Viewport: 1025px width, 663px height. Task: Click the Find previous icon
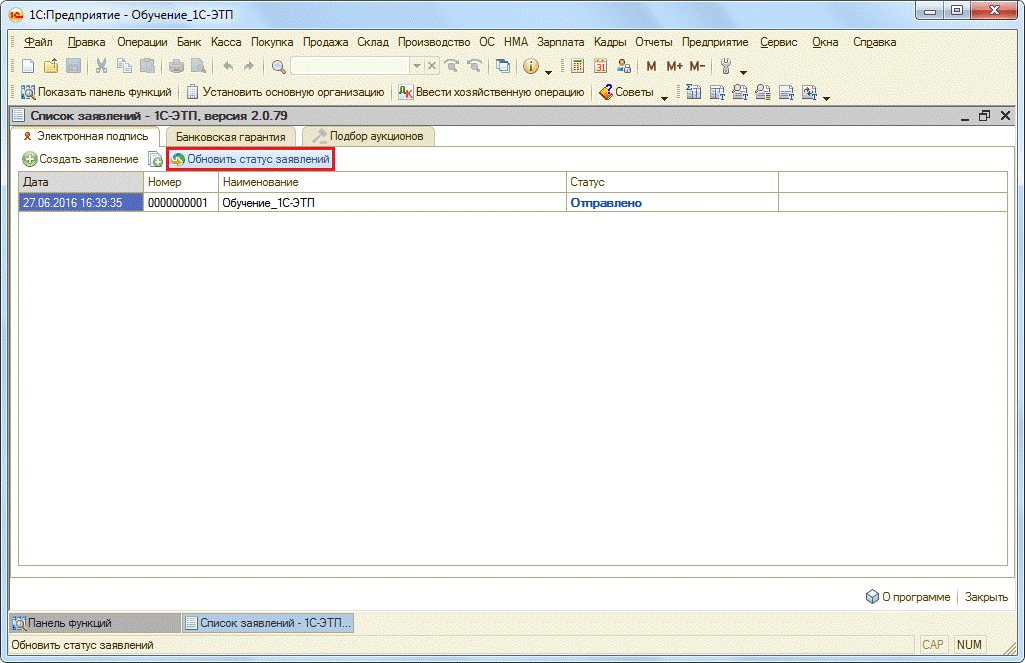(475, 66)
